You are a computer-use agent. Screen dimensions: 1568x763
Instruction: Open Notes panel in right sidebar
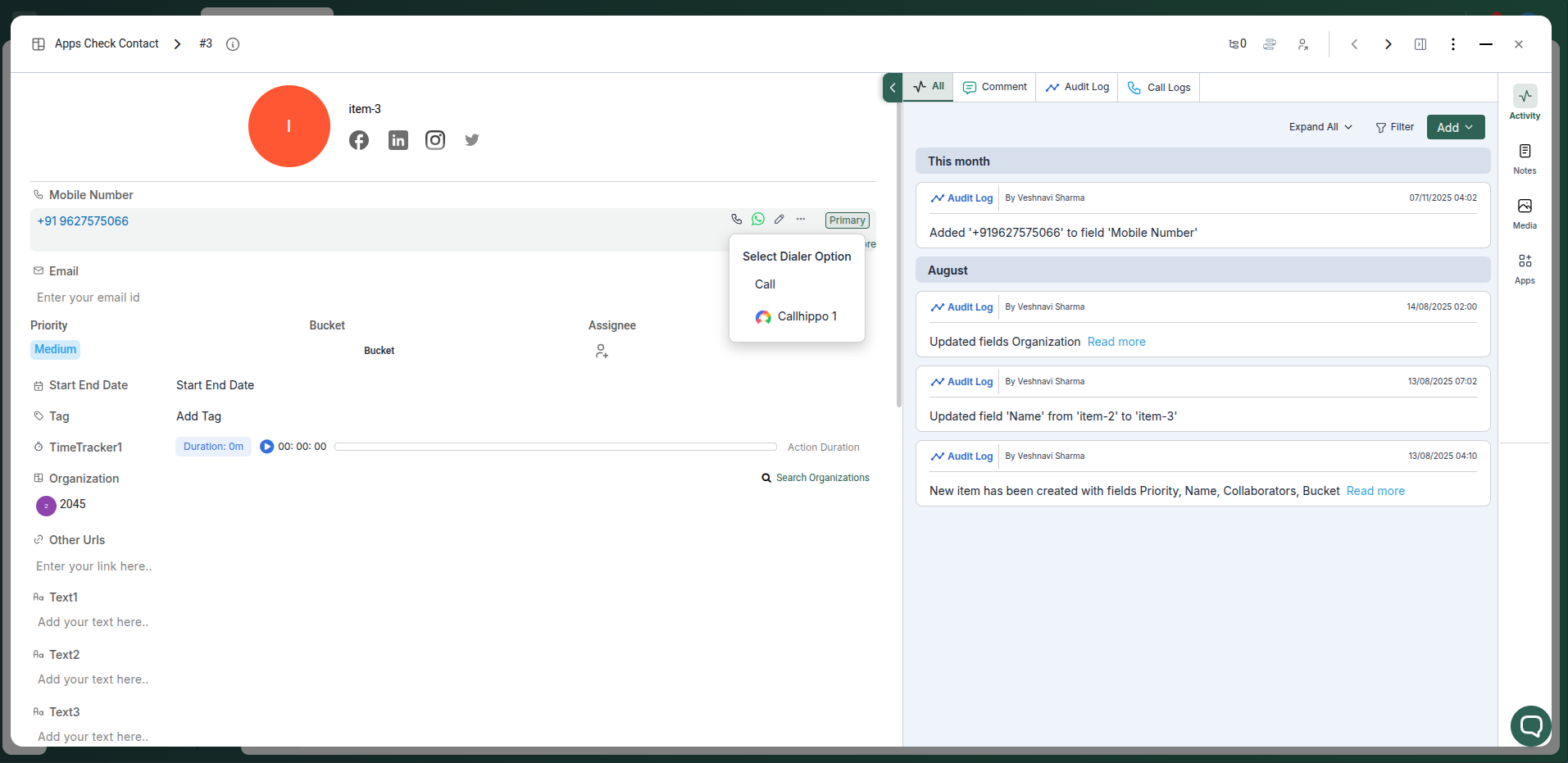click(x=1525, y=158)
